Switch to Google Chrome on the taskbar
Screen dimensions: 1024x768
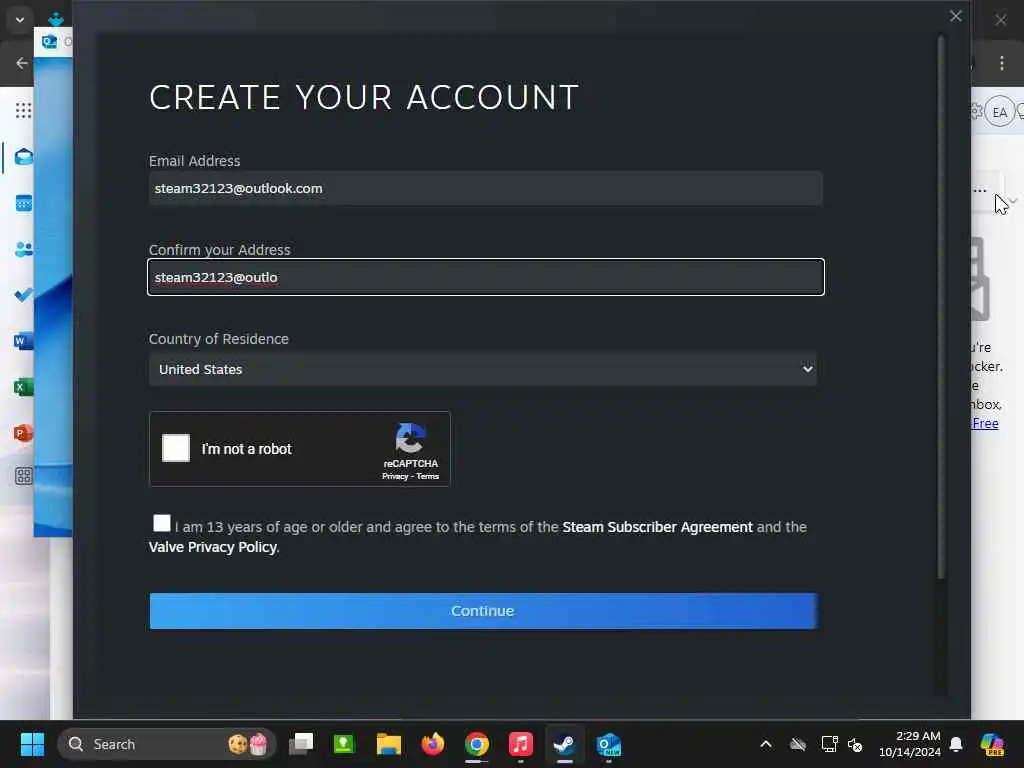pos(477,744)
